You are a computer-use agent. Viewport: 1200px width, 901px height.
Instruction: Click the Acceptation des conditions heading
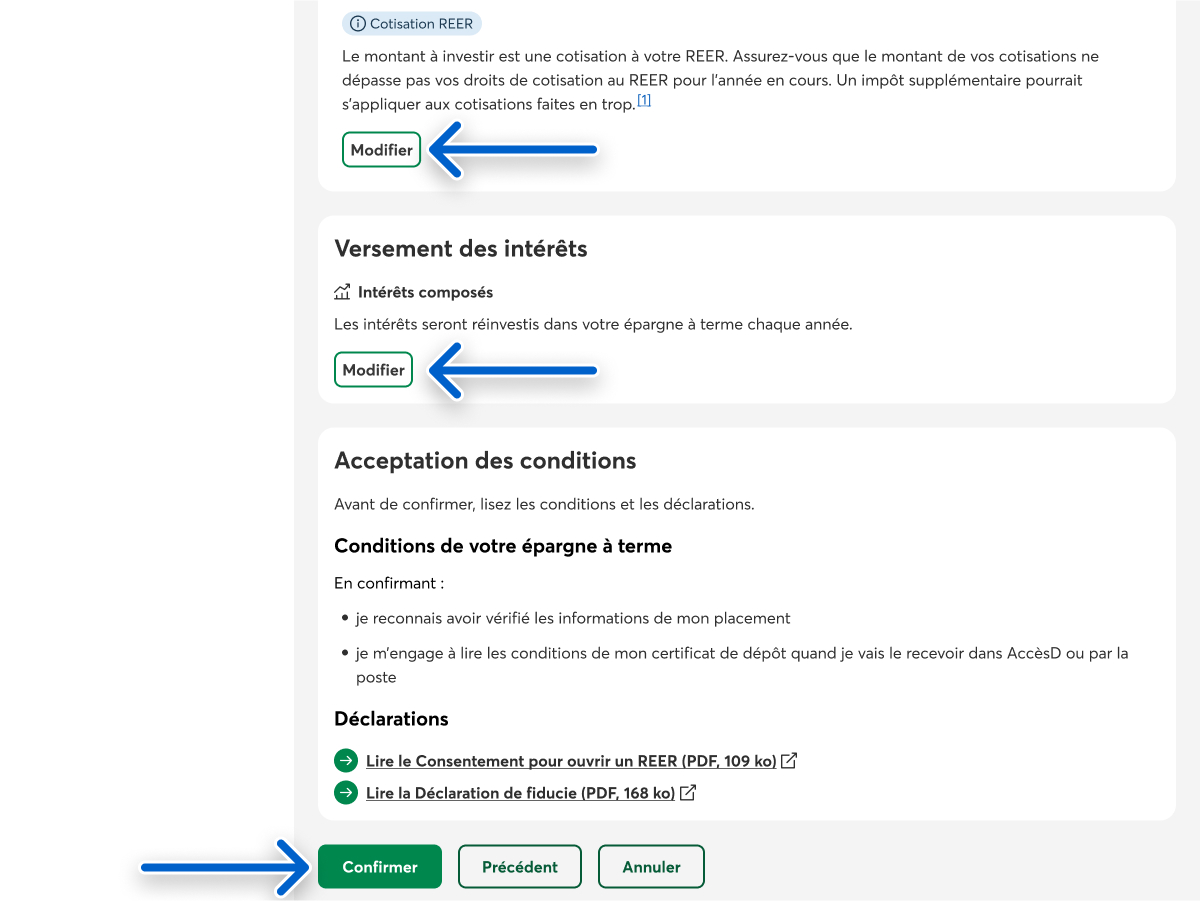pyautogui.click(x=485, y=461)
